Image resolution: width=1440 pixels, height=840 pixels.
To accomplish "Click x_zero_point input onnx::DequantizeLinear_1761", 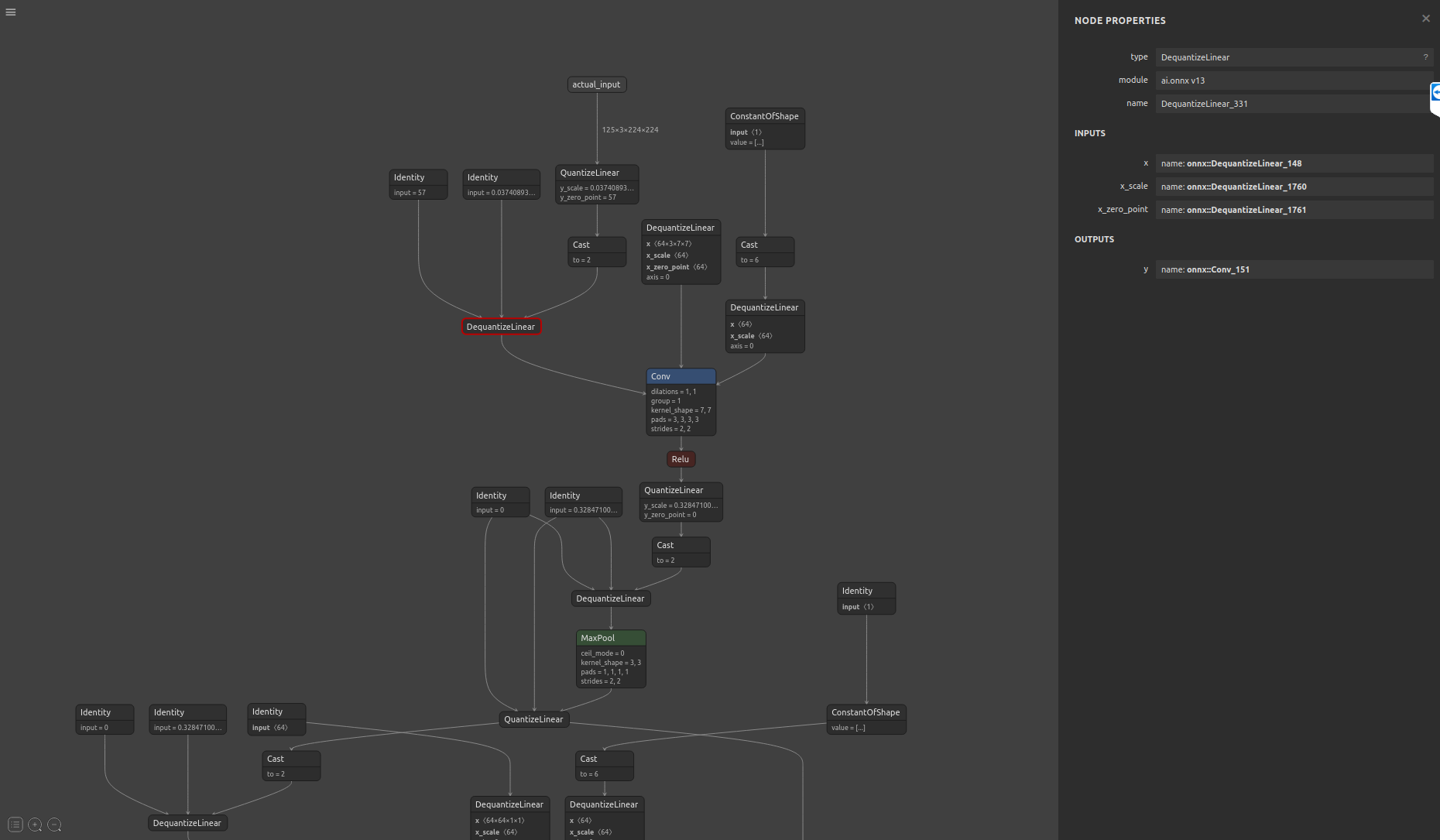I will click(1293, 210).
